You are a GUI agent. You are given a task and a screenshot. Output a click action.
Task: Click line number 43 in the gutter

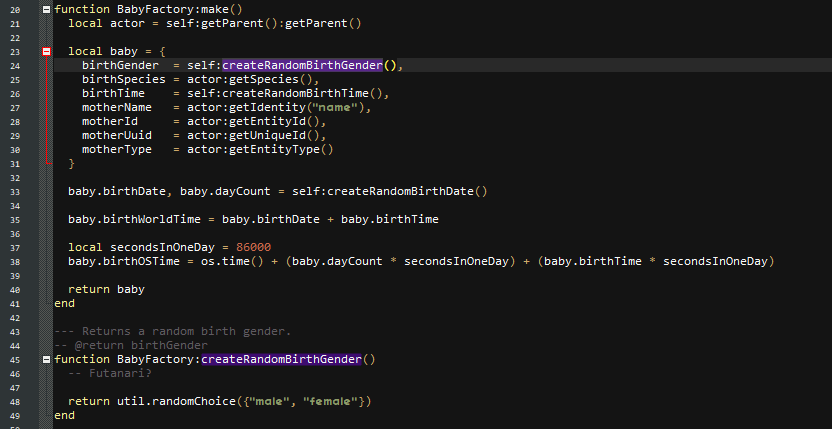click(15, 332)
